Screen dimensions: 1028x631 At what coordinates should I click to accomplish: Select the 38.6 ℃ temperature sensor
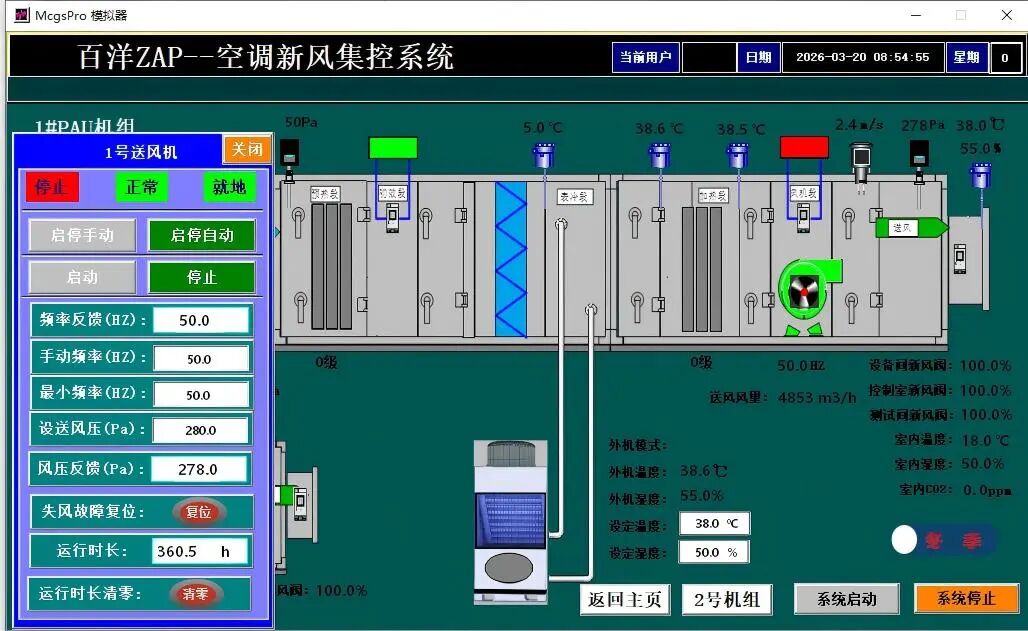click(660, 155)
